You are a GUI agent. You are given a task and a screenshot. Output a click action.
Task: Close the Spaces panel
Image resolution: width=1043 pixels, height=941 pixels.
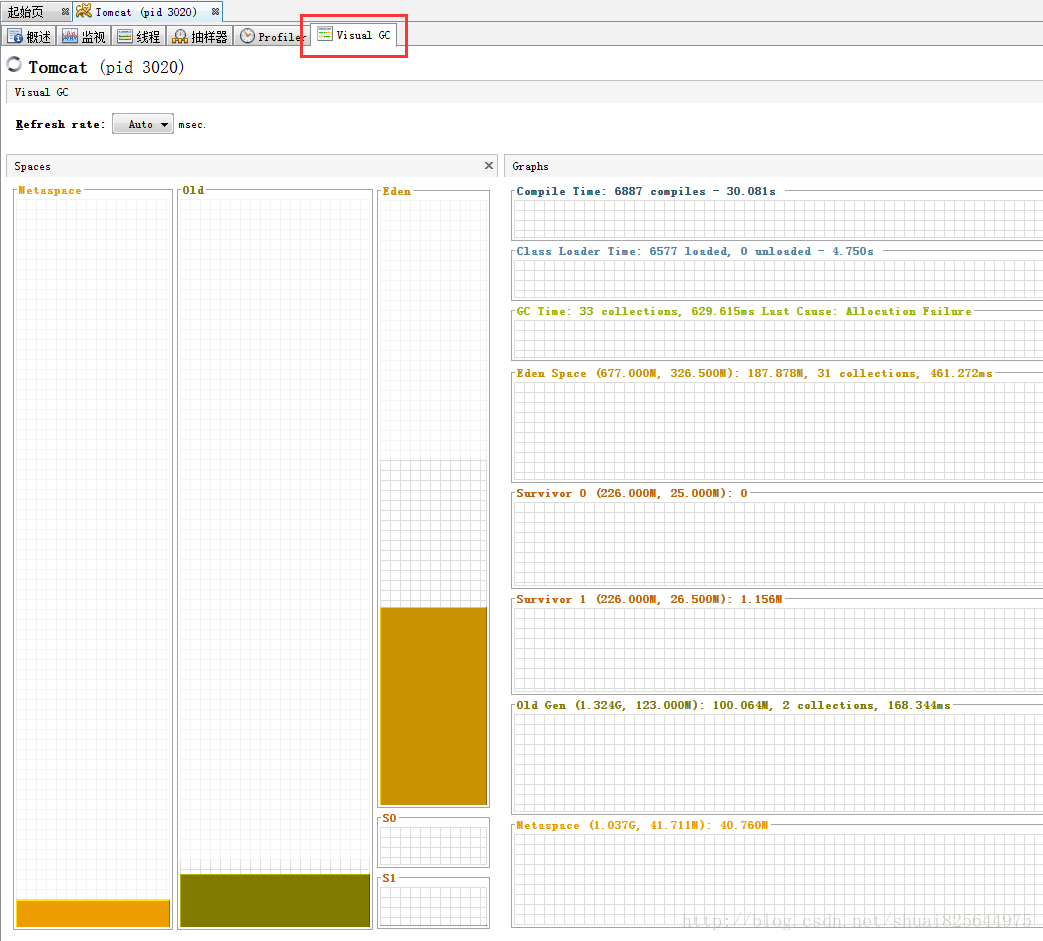click(489, 166)
